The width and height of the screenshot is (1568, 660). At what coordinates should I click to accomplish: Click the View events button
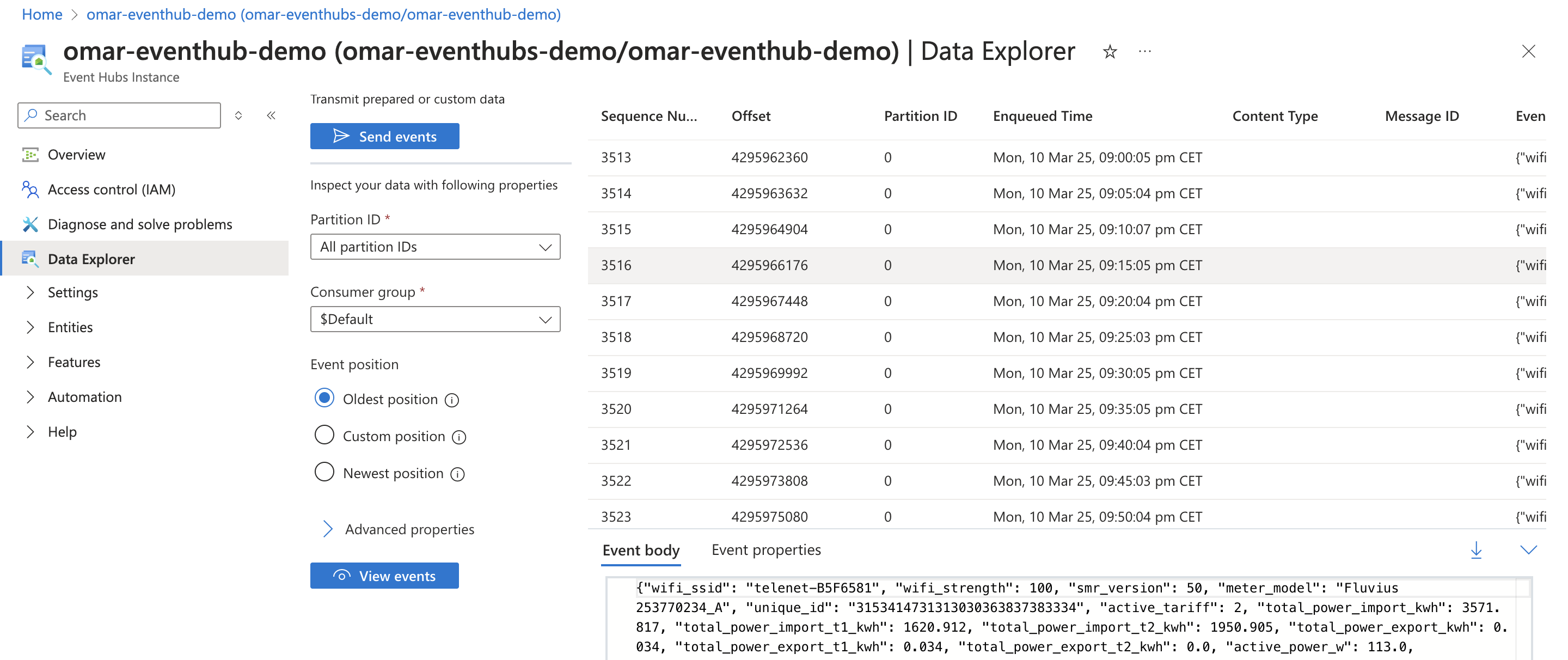pos(384,576)
